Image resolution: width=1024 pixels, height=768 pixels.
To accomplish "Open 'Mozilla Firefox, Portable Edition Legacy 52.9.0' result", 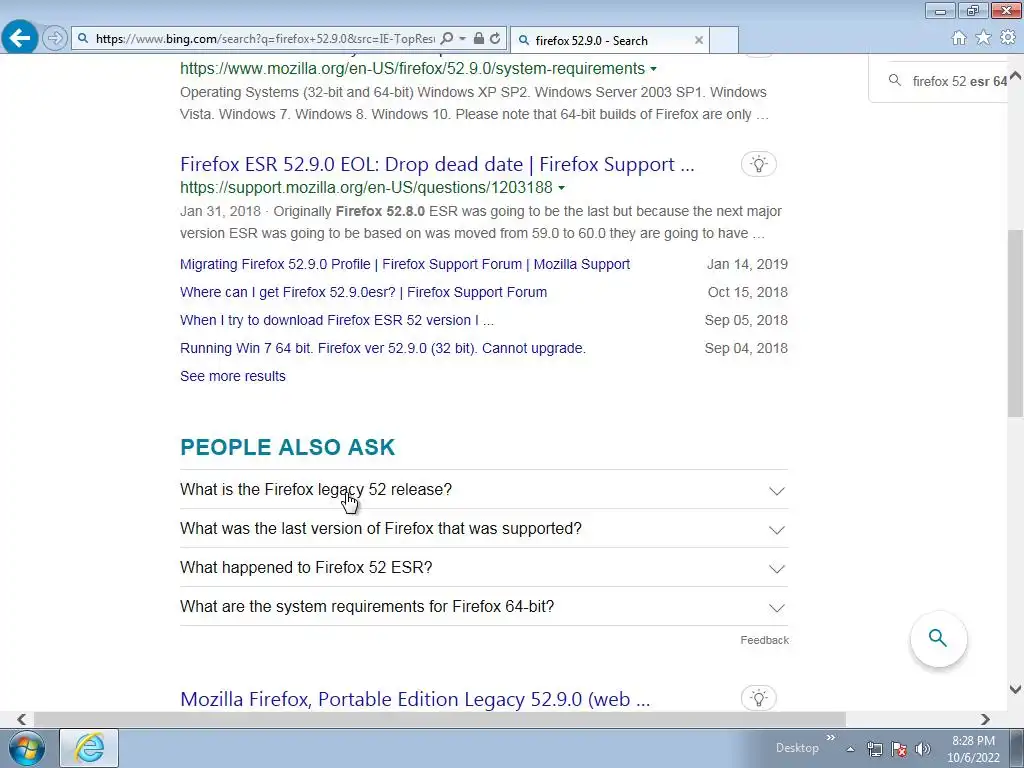I will point(415,699).
